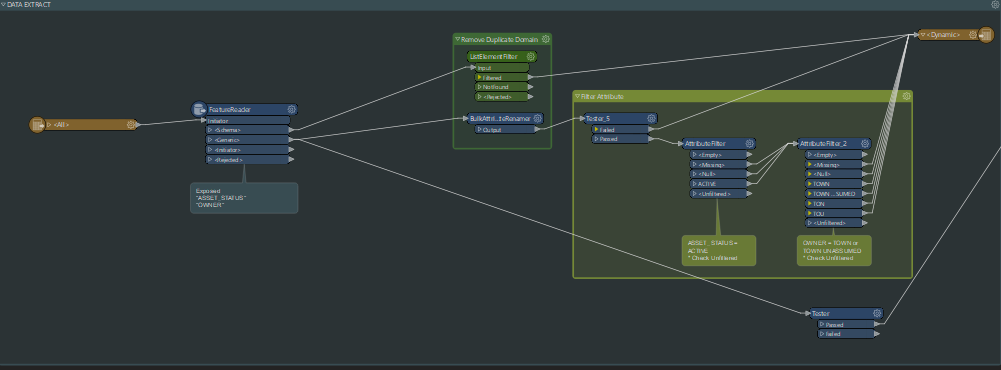Open ListElementFilter parameters gear
Screen dimensions: 1001x370
click(x=531, y=57)
